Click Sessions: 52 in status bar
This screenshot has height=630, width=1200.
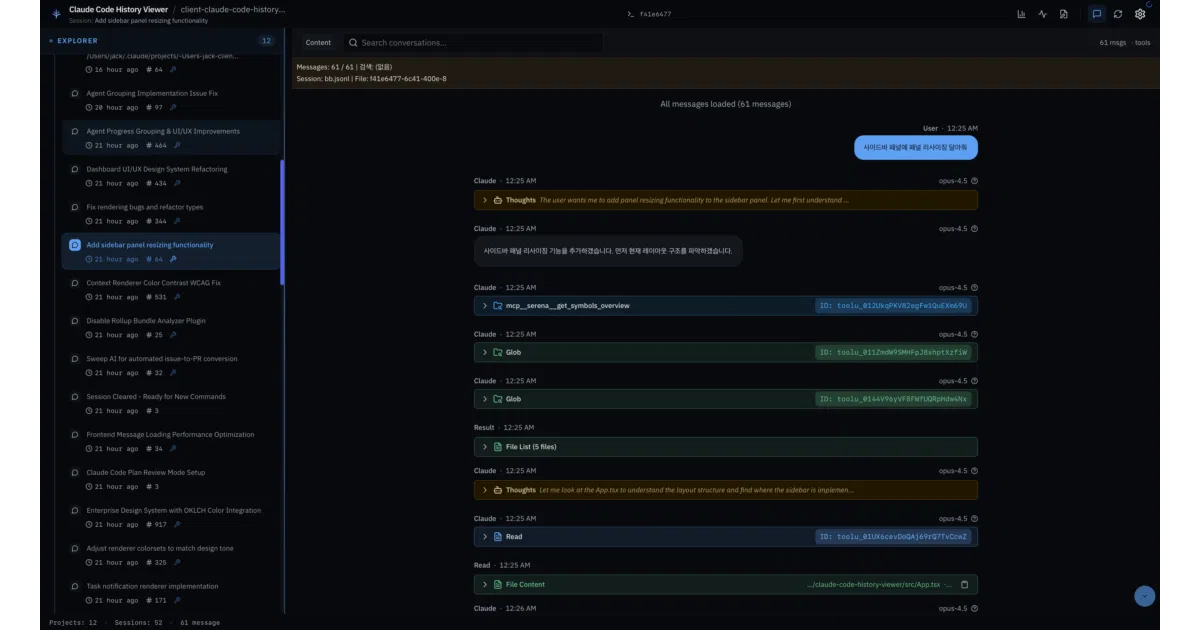point(140,622)
